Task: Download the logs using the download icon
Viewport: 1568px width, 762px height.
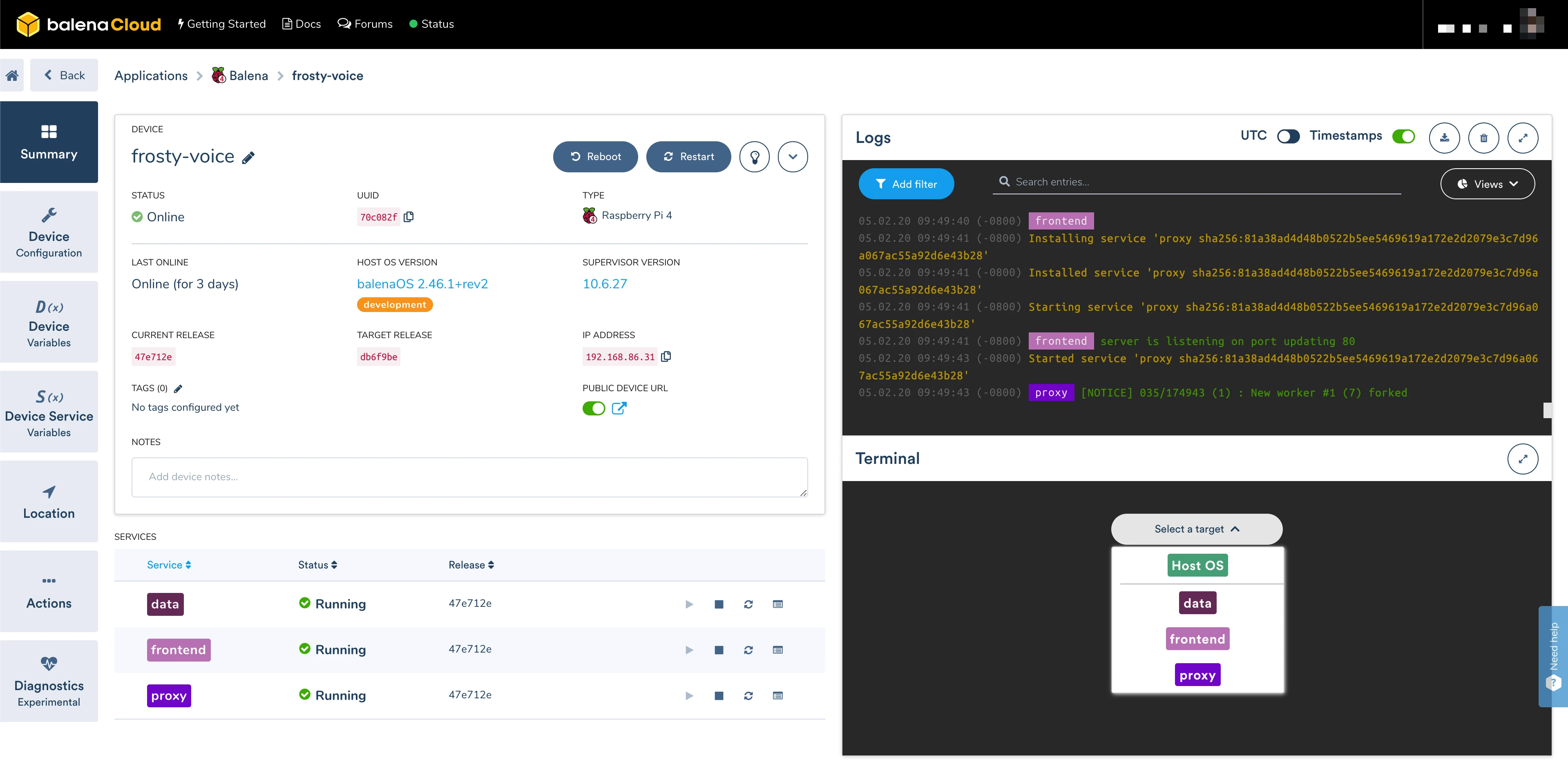Action: tap(1444, 138)
